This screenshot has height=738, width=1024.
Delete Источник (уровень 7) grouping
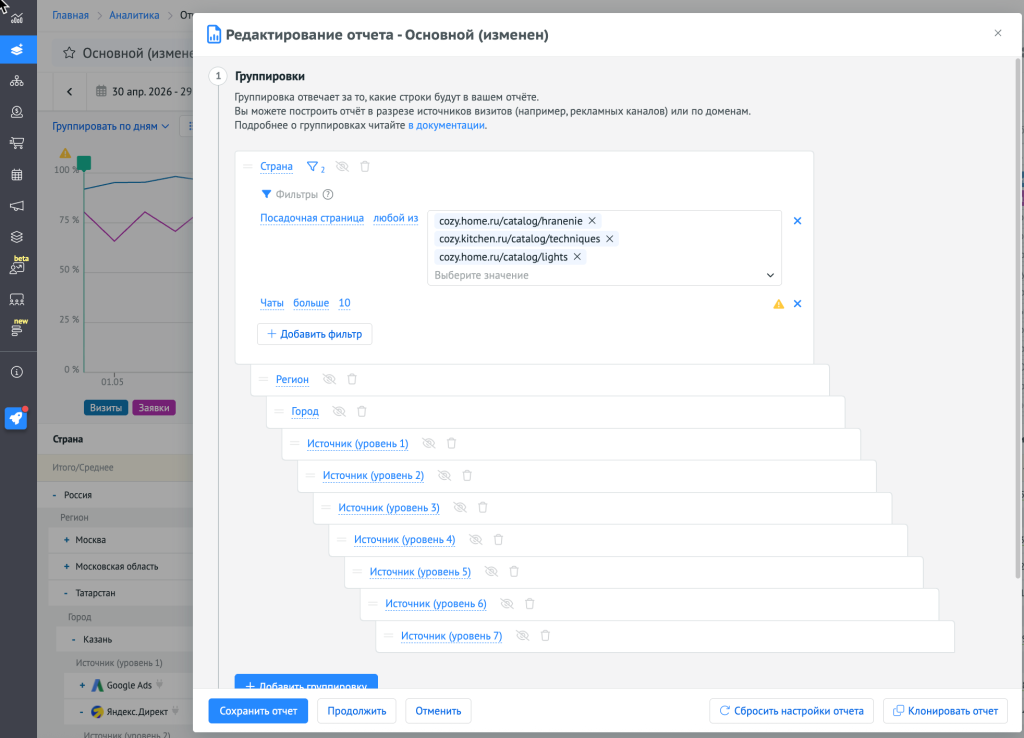(x=545, y=635)
